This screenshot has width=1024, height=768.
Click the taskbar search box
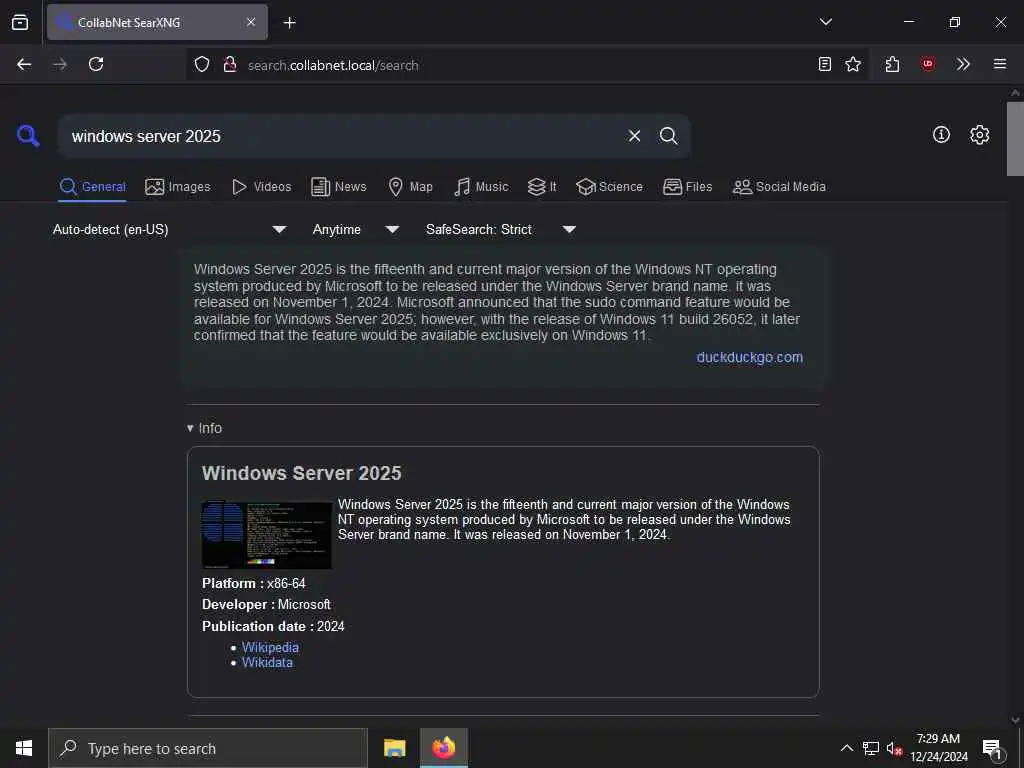[208, 748]
